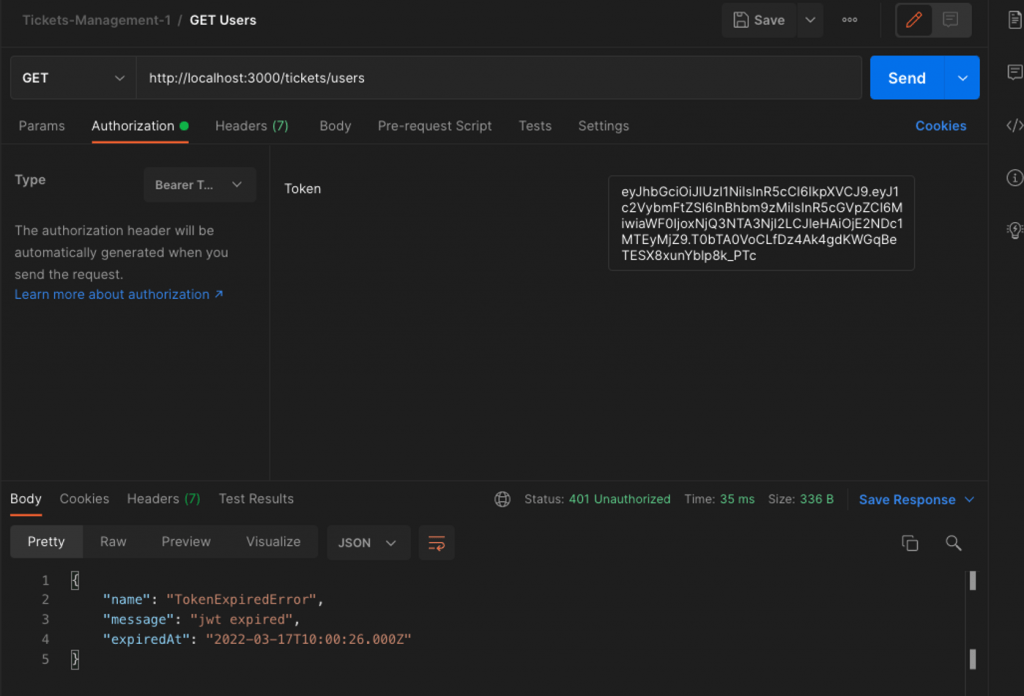Open the Bearer Token type dropdown
Screen dimensions: 1024x696
tap(199, 184)
